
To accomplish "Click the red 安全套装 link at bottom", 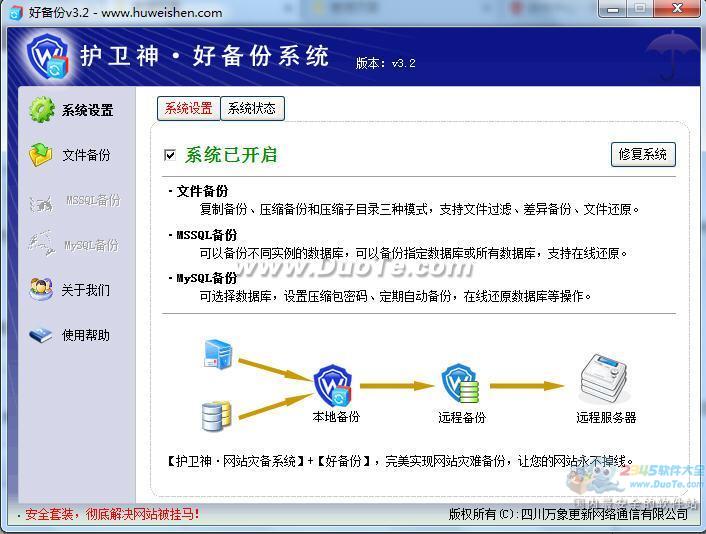I will pyautogui.click(x=112, y=514).
